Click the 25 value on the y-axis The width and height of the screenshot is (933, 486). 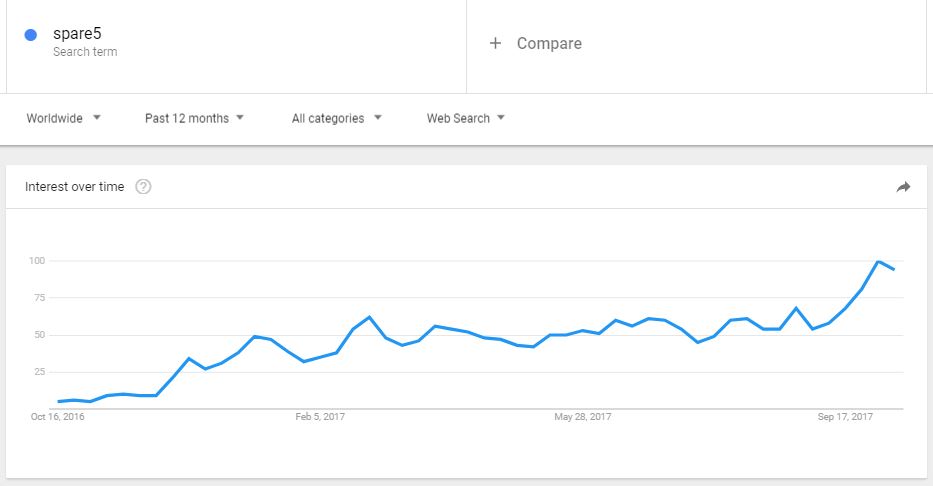39,372
